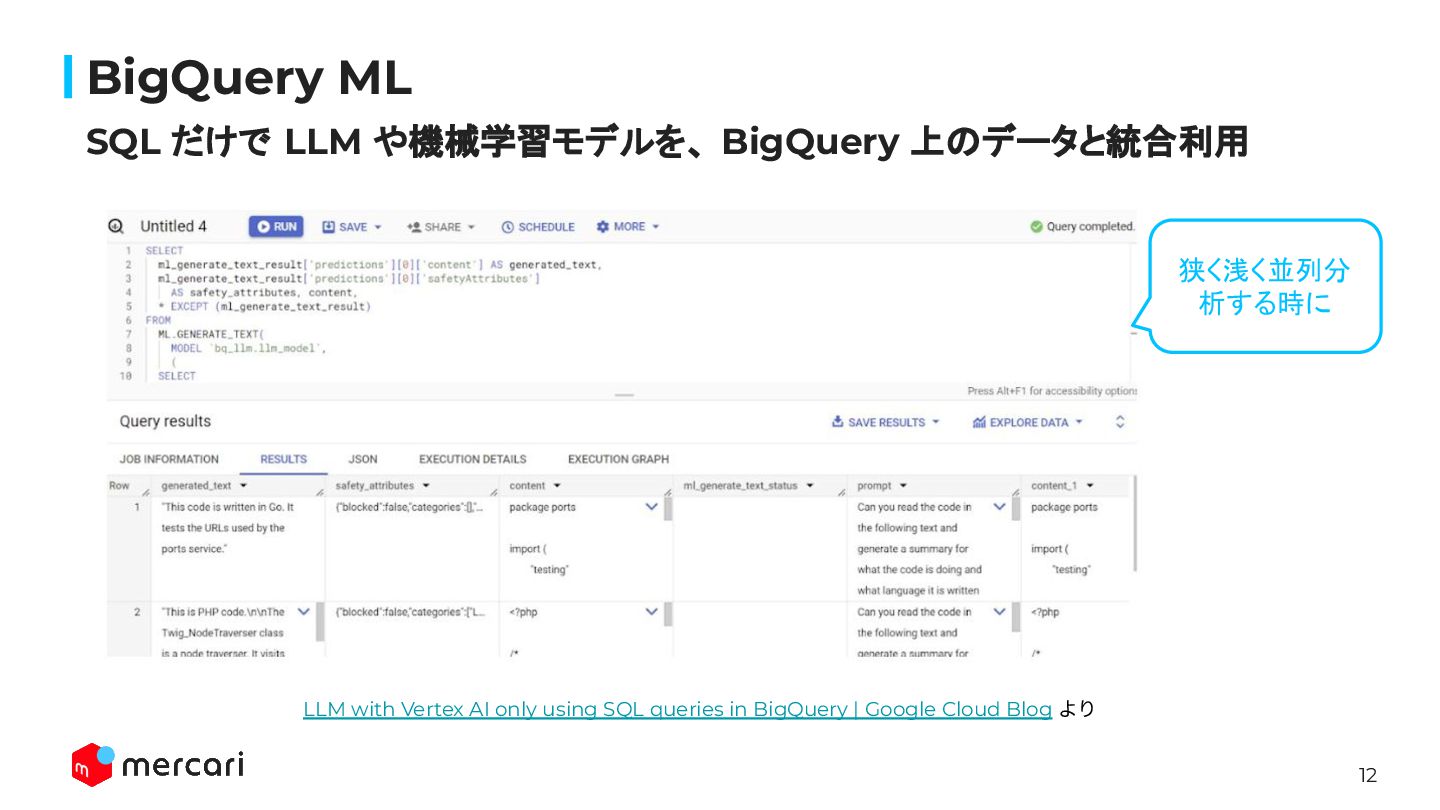1440x810 pixels.
Task: Click the green Query completed checkmark icon
Action: [x=1037, y=227]
